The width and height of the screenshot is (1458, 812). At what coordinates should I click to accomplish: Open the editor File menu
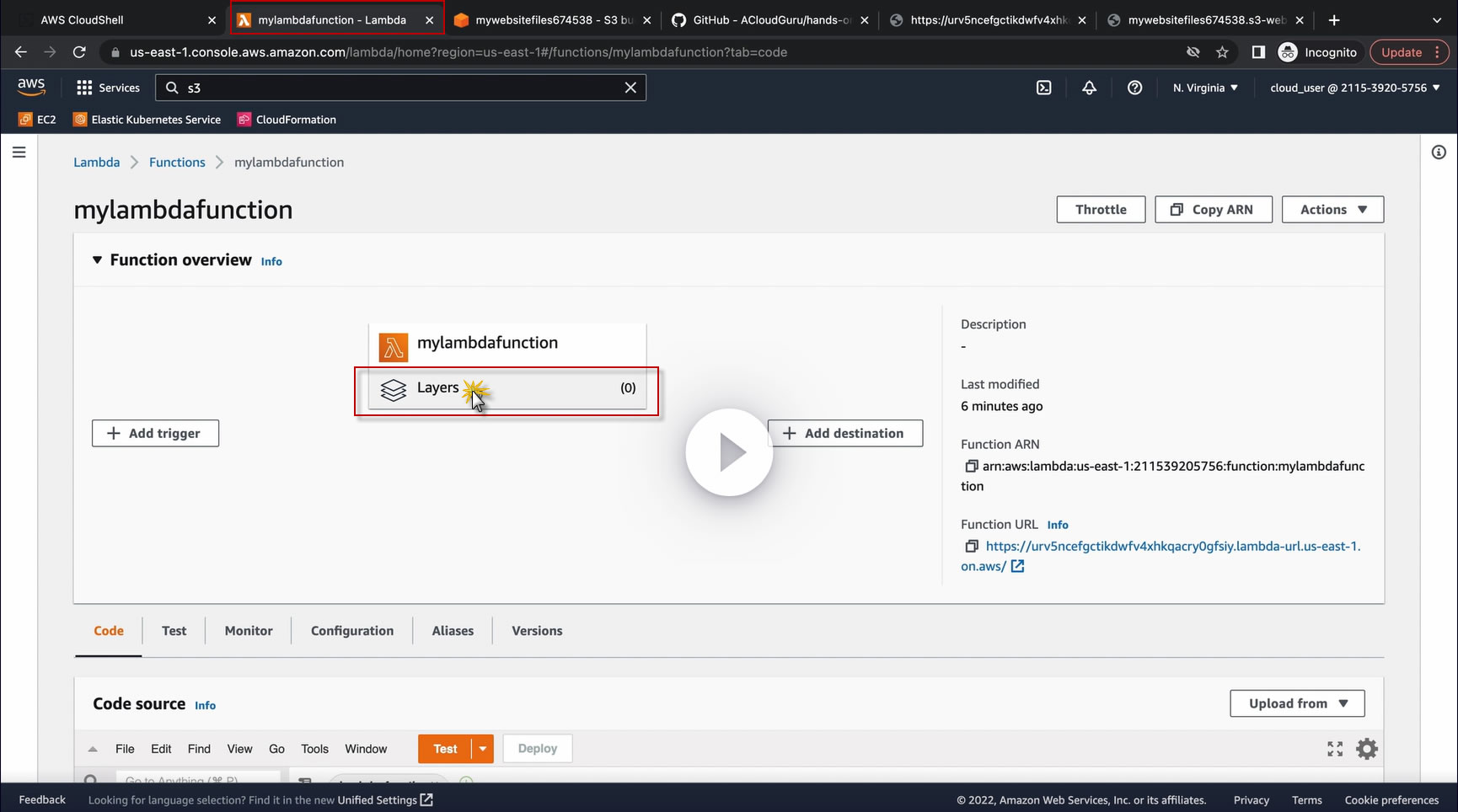[x=125, y=749]
